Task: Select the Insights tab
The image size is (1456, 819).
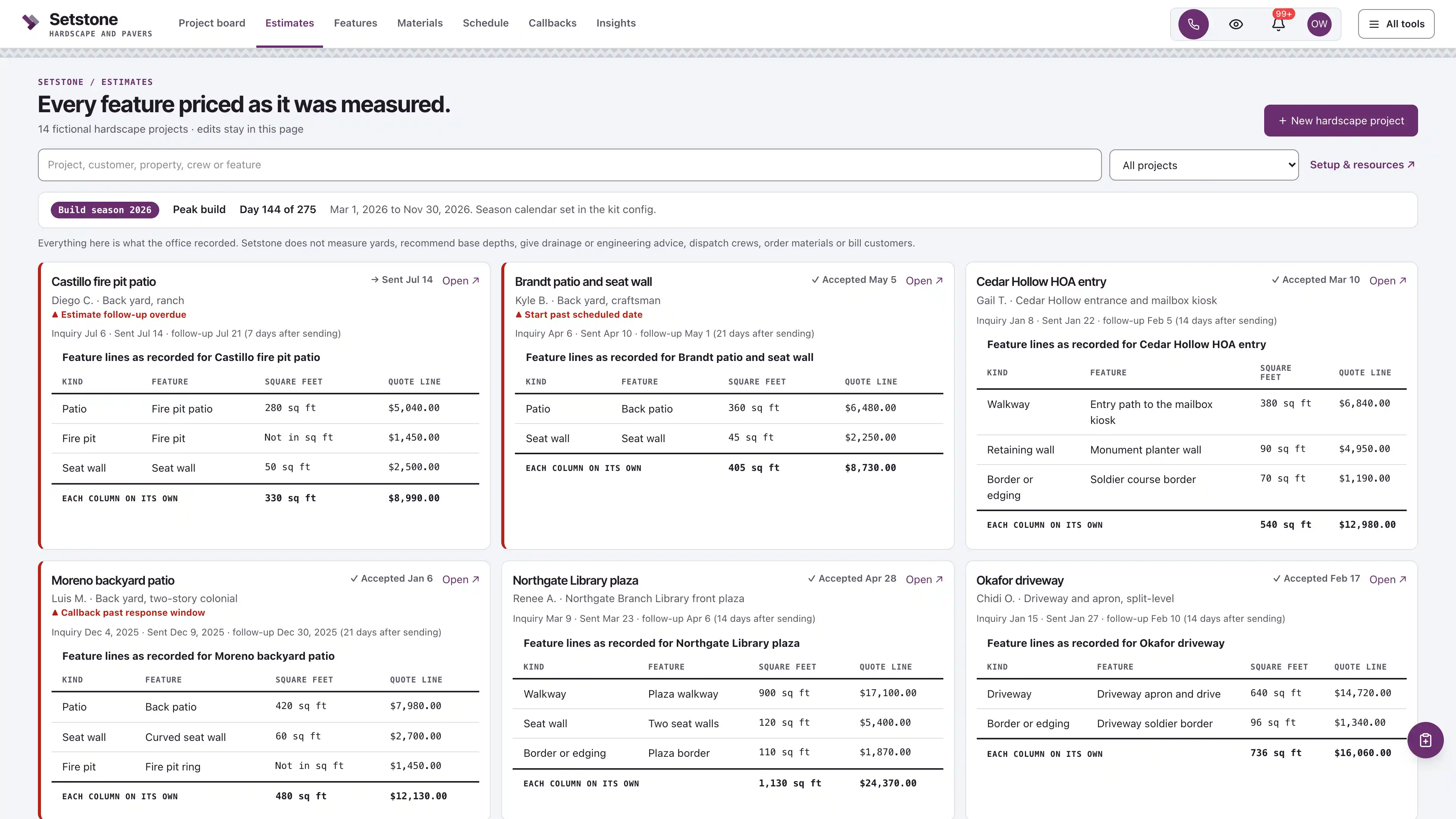Action: [615, 23]
